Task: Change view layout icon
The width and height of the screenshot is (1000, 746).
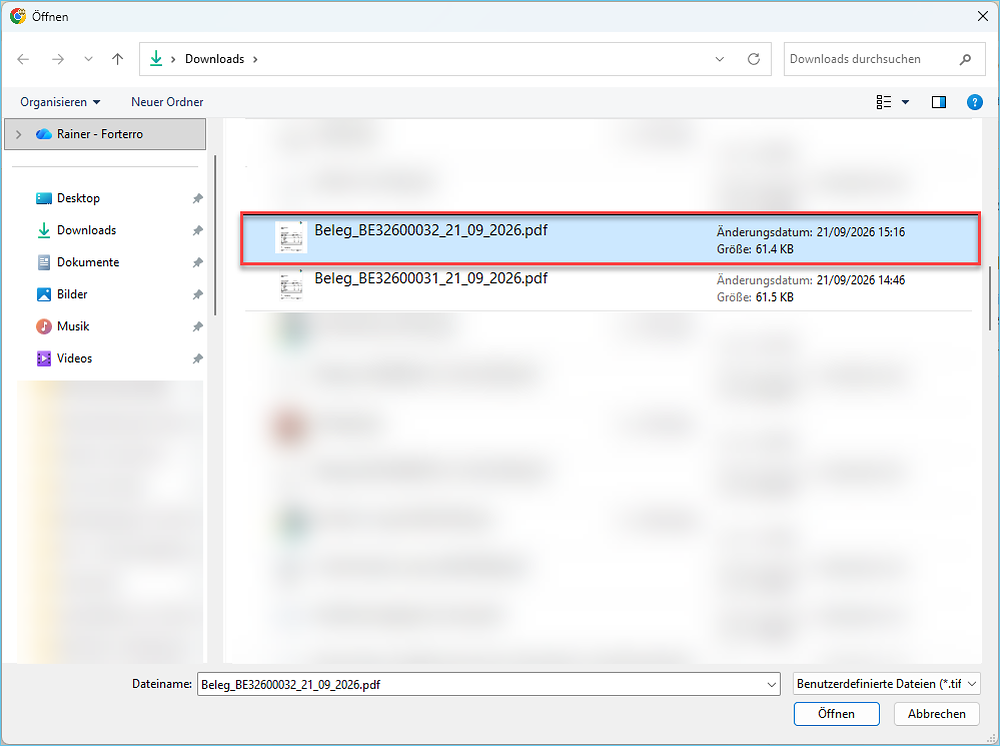Action: point(884,102)
